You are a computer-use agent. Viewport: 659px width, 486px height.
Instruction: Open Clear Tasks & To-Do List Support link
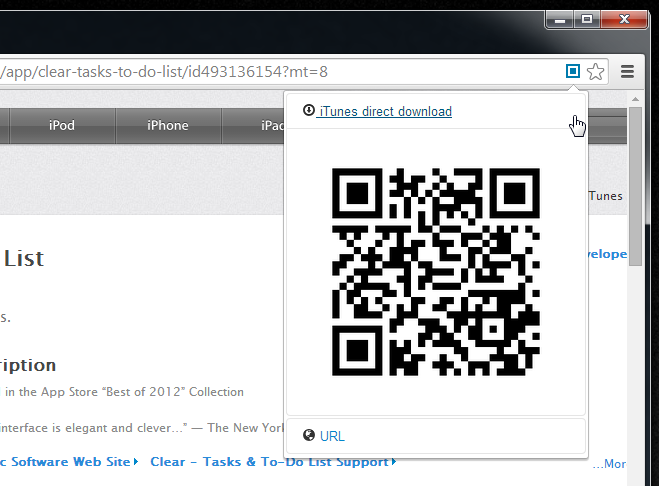tap(273, 462)
